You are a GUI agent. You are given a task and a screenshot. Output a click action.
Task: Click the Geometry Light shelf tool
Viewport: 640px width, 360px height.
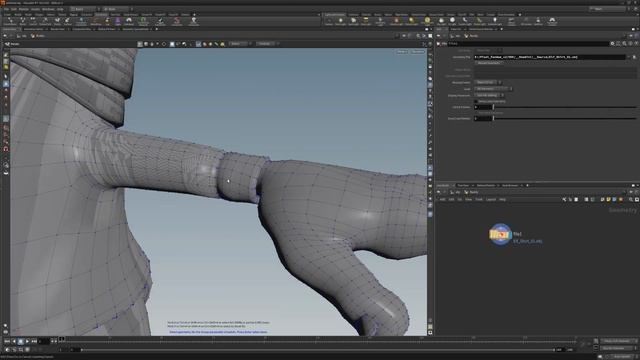point(380,21)
